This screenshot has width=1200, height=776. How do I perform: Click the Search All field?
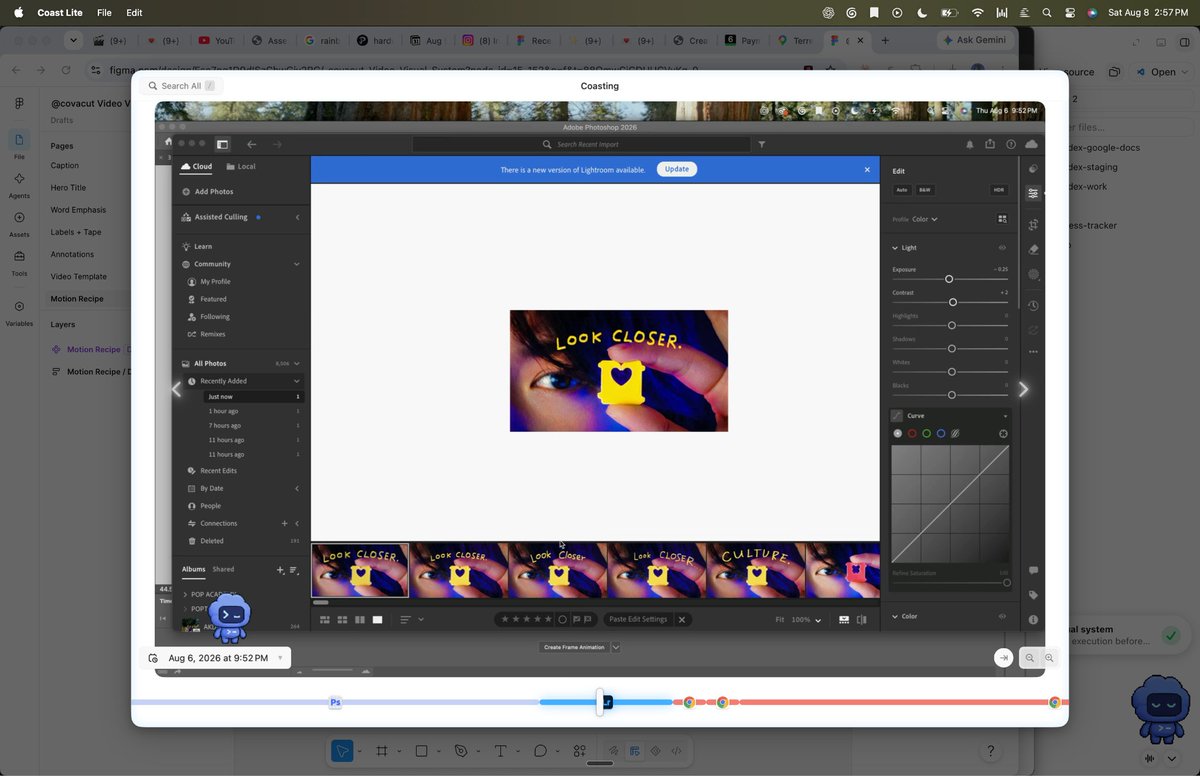(x=181, y=86)
